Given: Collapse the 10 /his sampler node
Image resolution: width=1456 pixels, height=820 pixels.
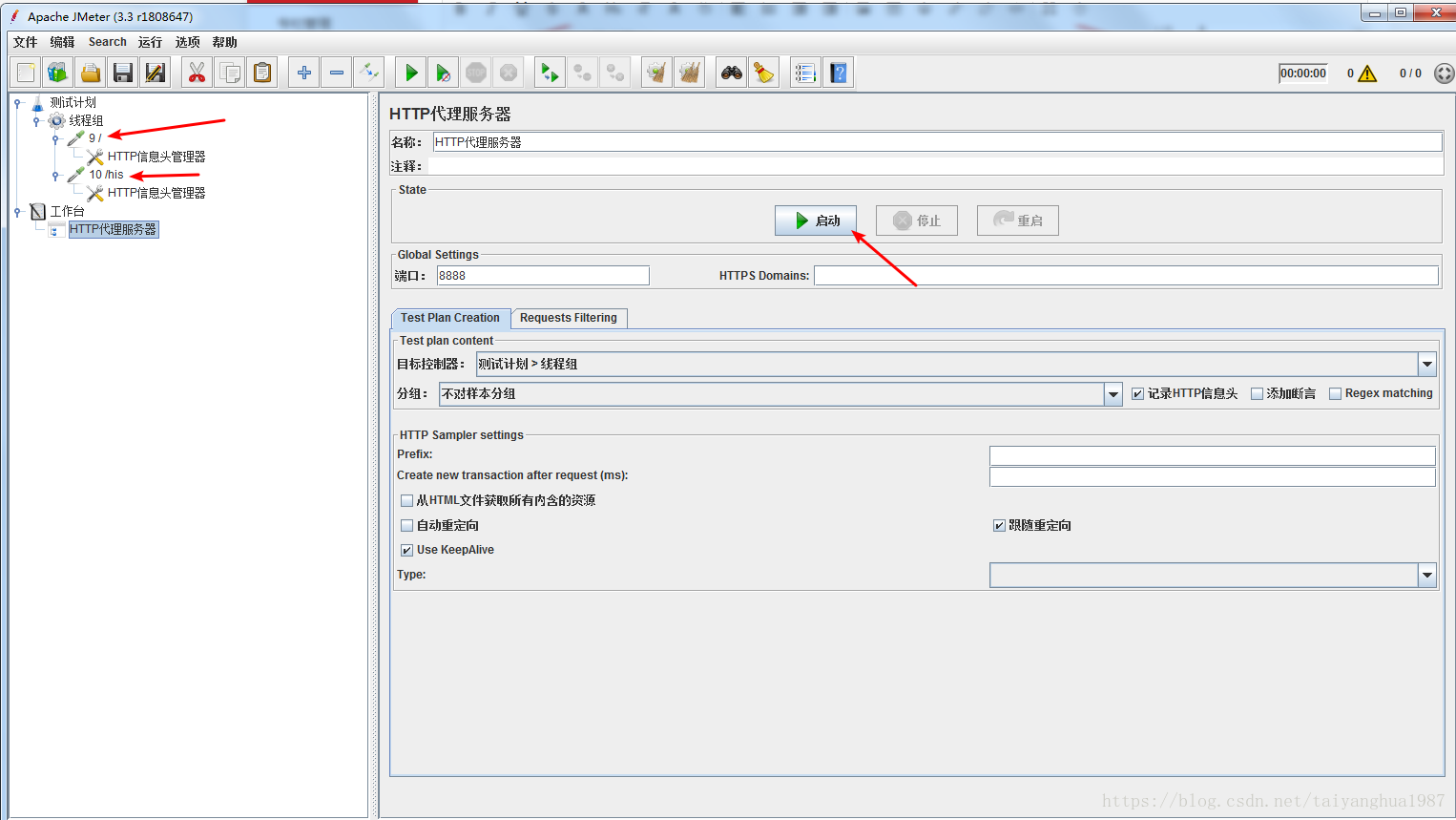Looking at the screenshot, I should coord(55,176).
